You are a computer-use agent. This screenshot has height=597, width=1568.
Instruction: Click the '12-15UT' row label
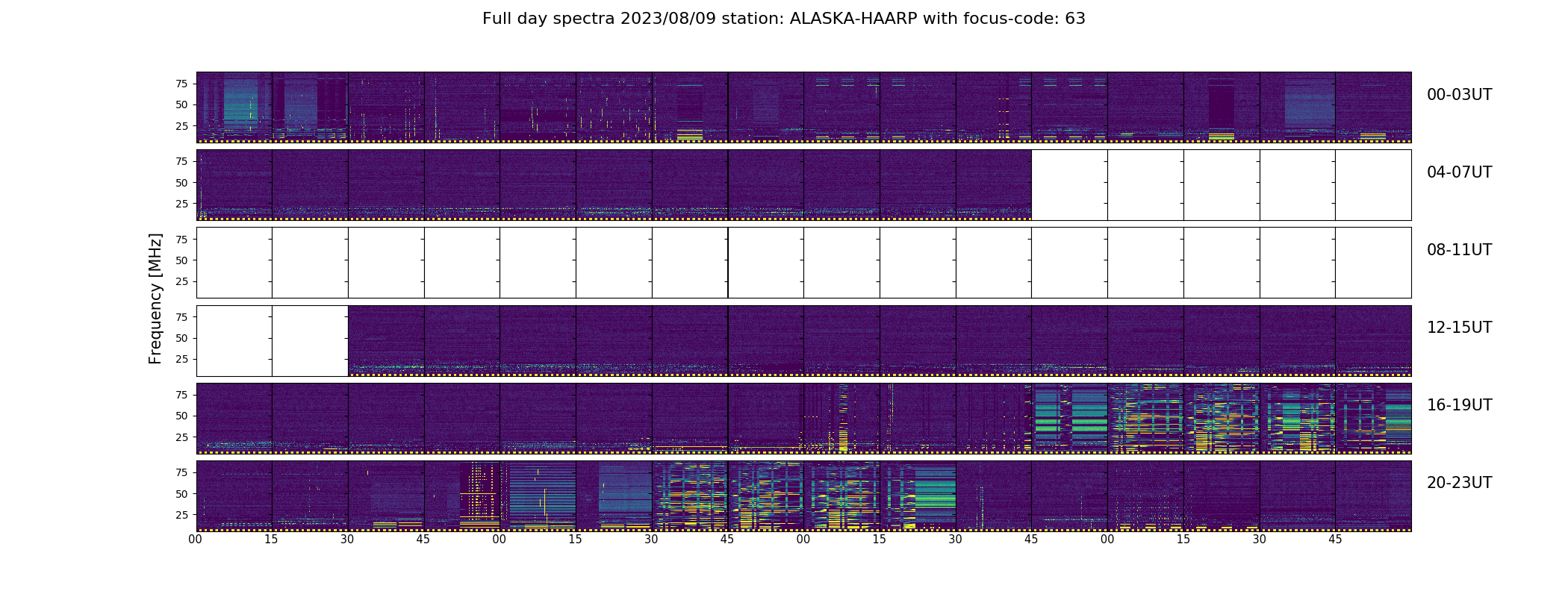pyautogui.click(x=1459, y=328)
